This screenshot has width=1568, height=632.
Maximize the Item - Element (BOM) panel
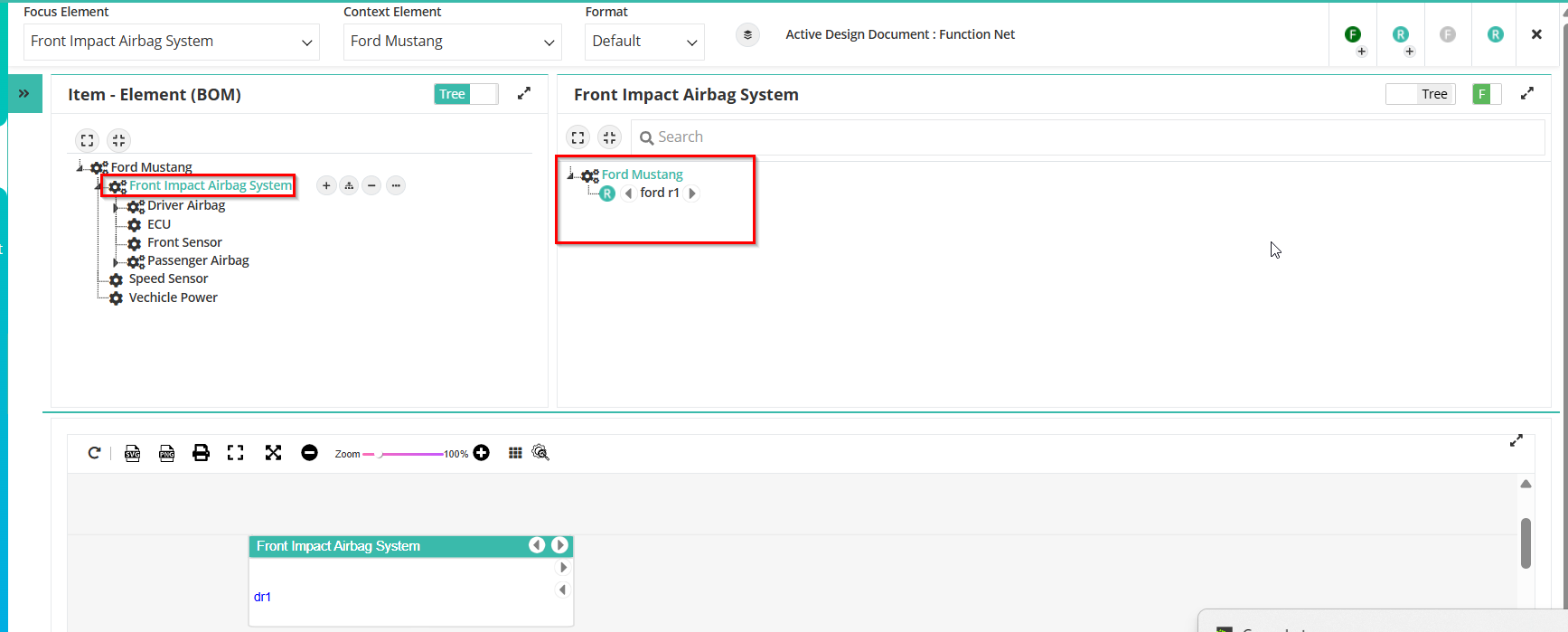click(x=524, y=93)
